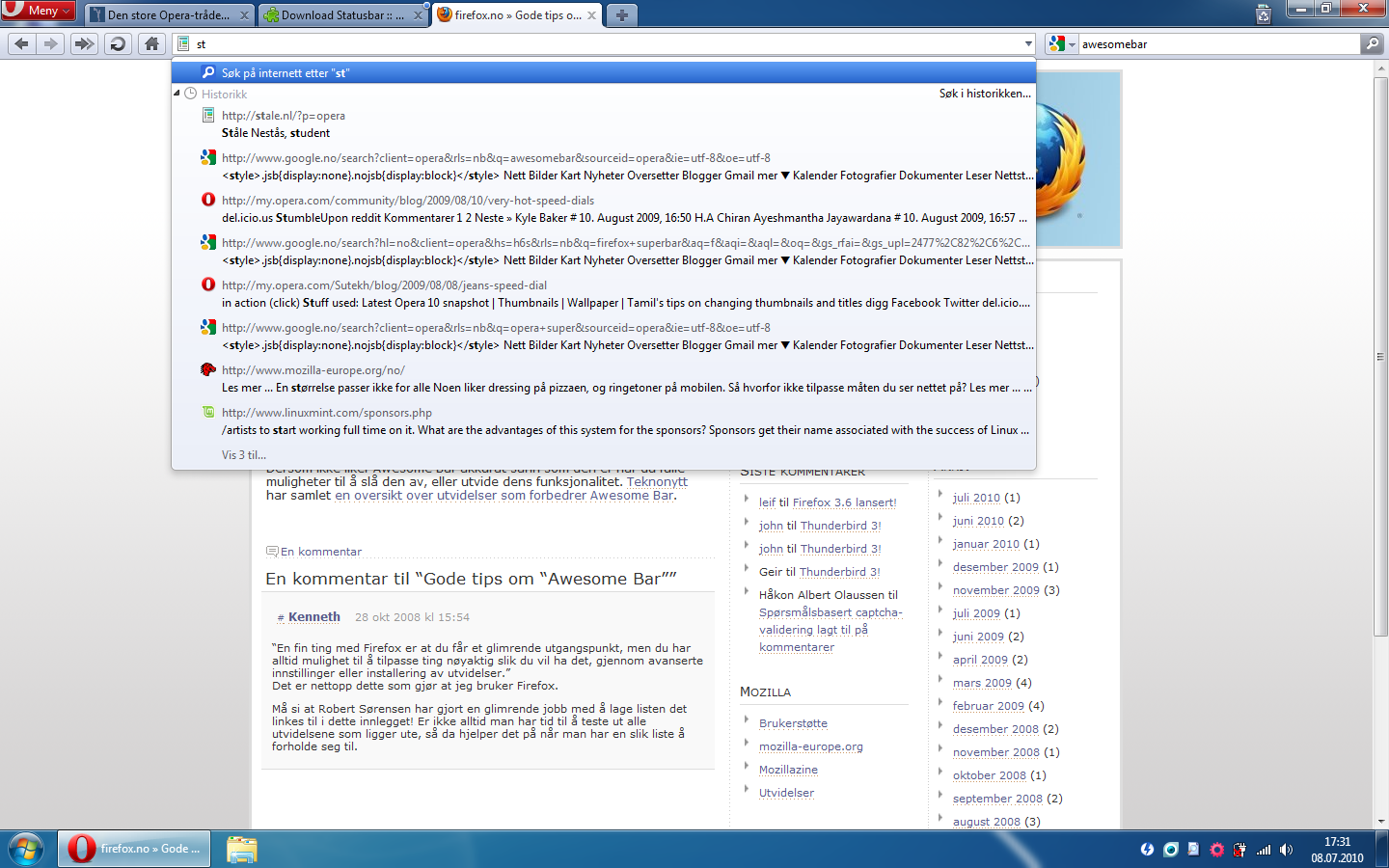
Task: Select Søk på internett etter st
Action: 604,72
